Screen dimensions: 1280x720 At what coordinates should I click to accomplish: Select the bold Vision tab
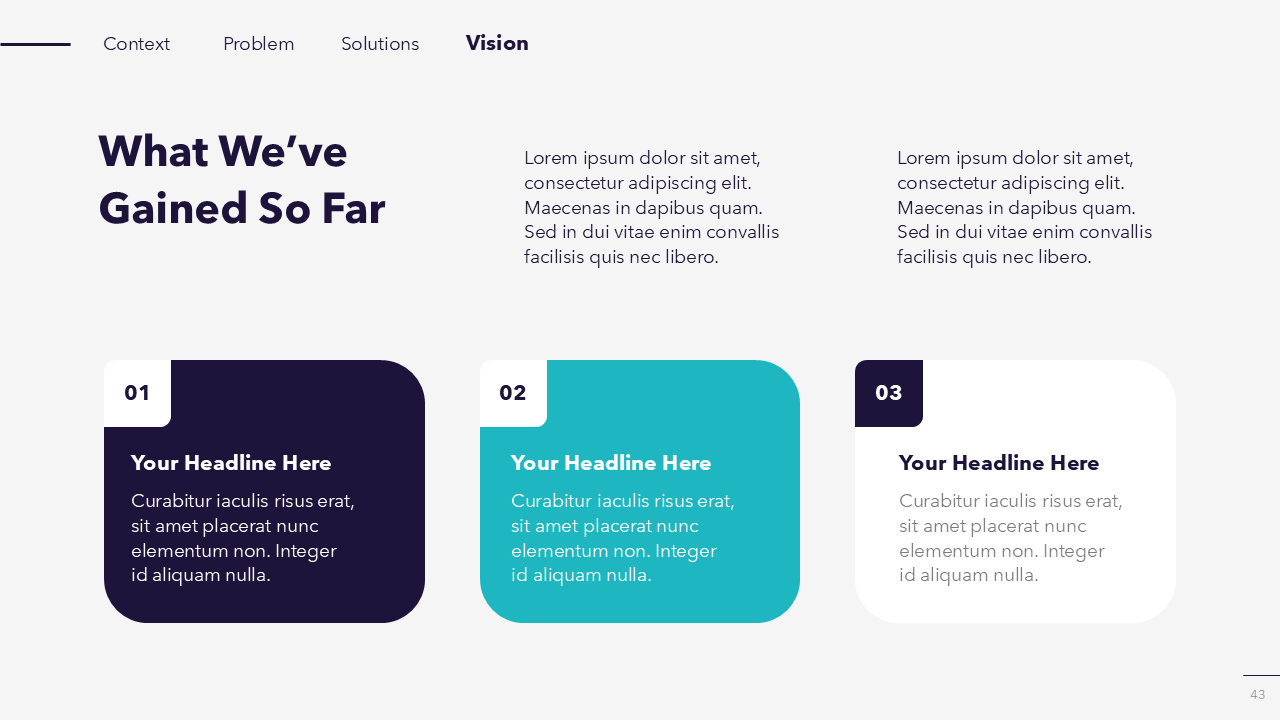pos(497,43)
